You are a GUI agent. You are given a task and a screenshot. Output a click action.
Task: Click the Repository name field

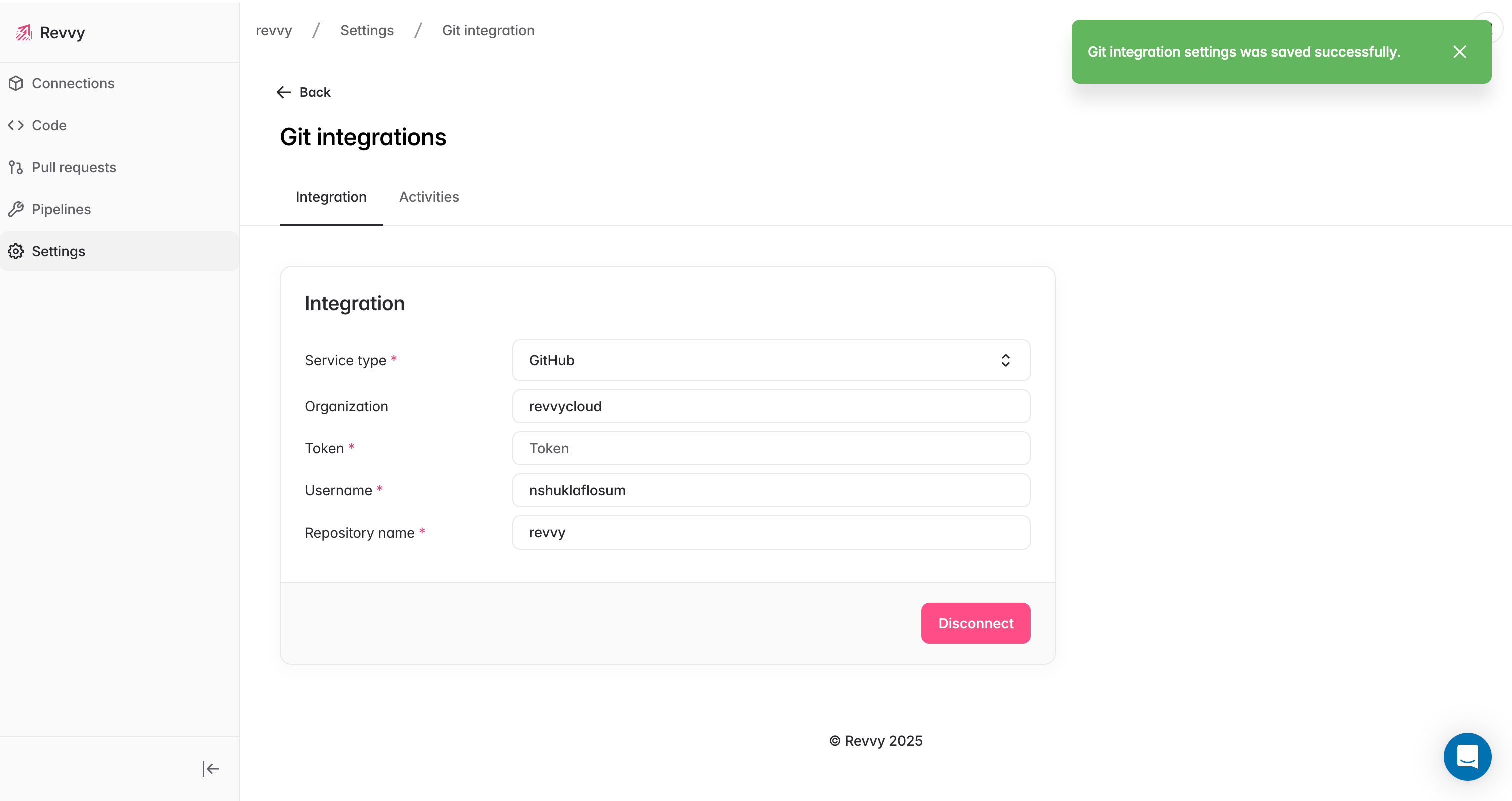[770, 533]
